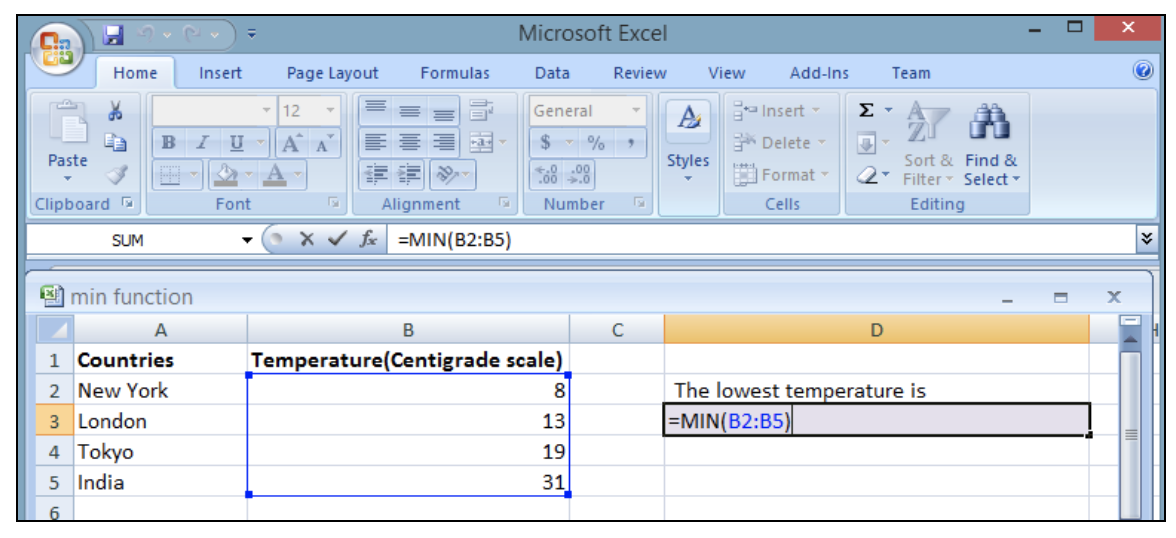Click the AutoSum sigma icon
The width and height of the screenshot is (1176, 538).
pos(866,110)
